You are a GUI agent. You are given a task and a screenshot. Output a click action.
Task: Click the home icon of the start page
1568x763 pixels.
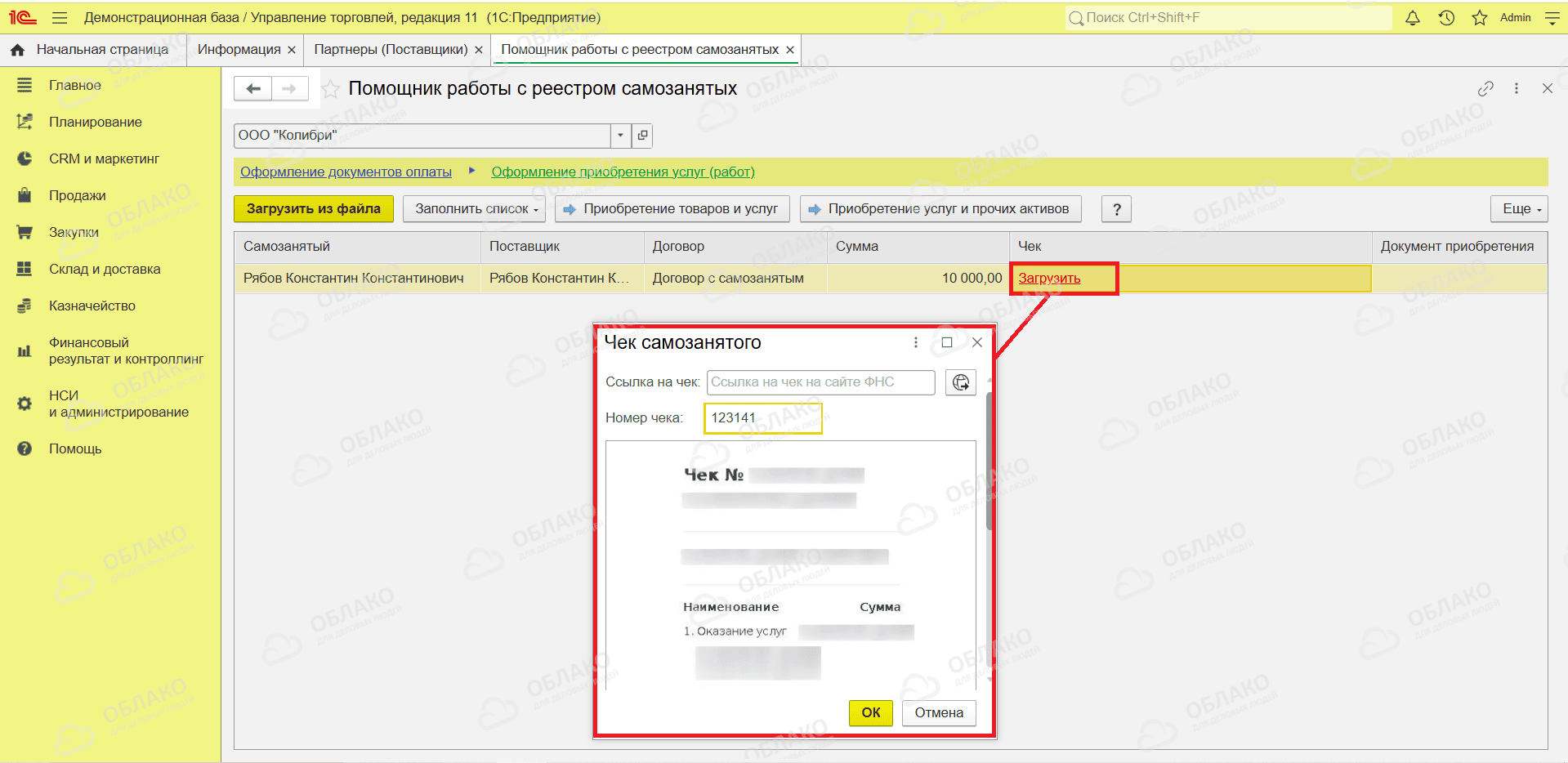[17, 50]
